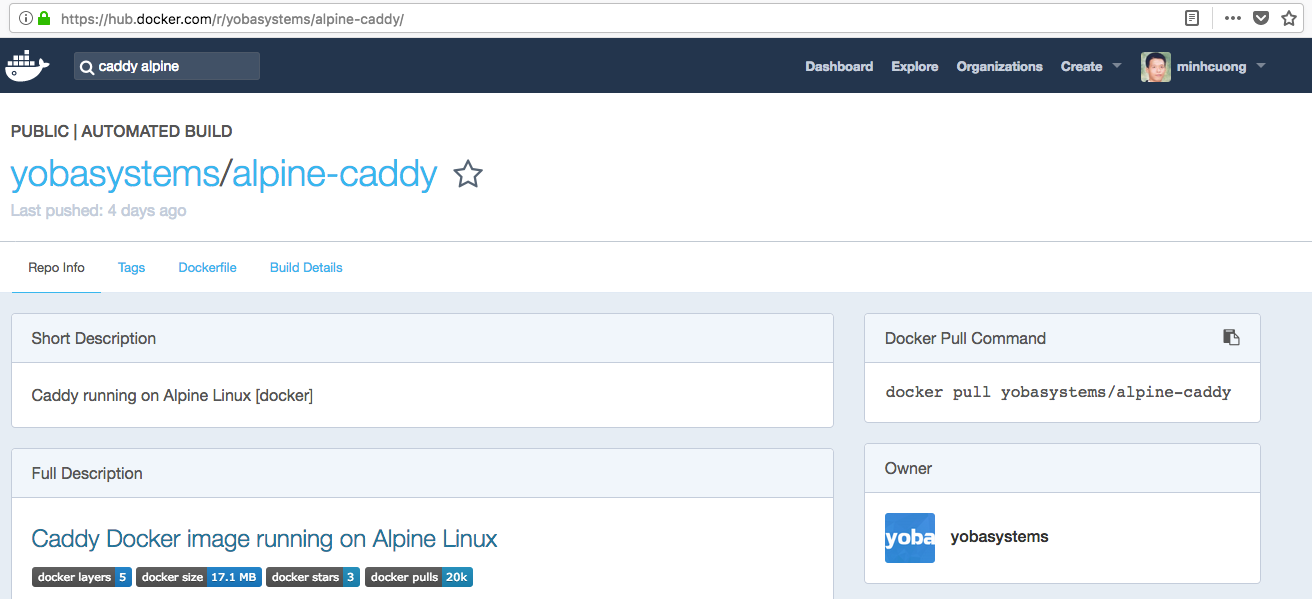Click the Pocket save icon

pos(1261,18)
